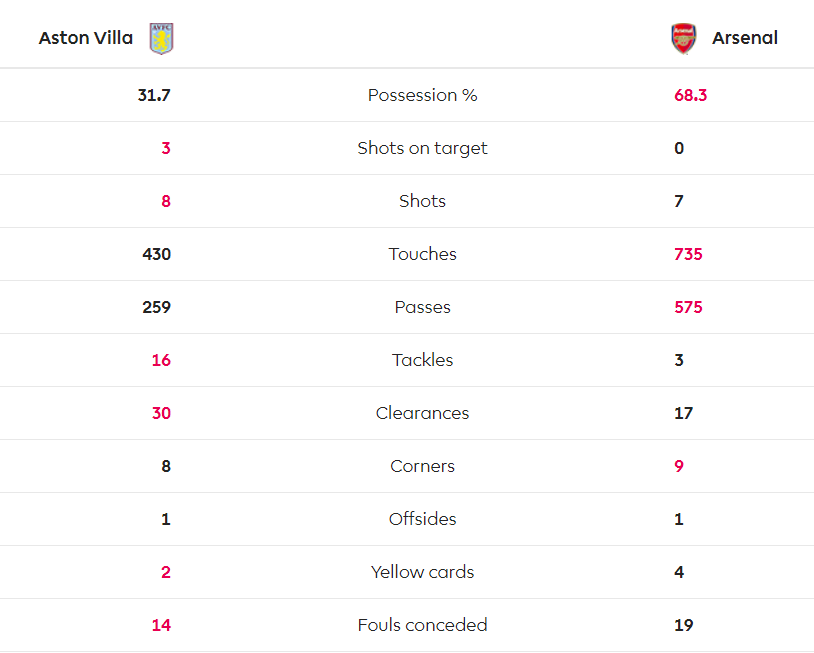Select the Possession % stat label
Viewport: 814px width, 653px height.
[422, 95]
